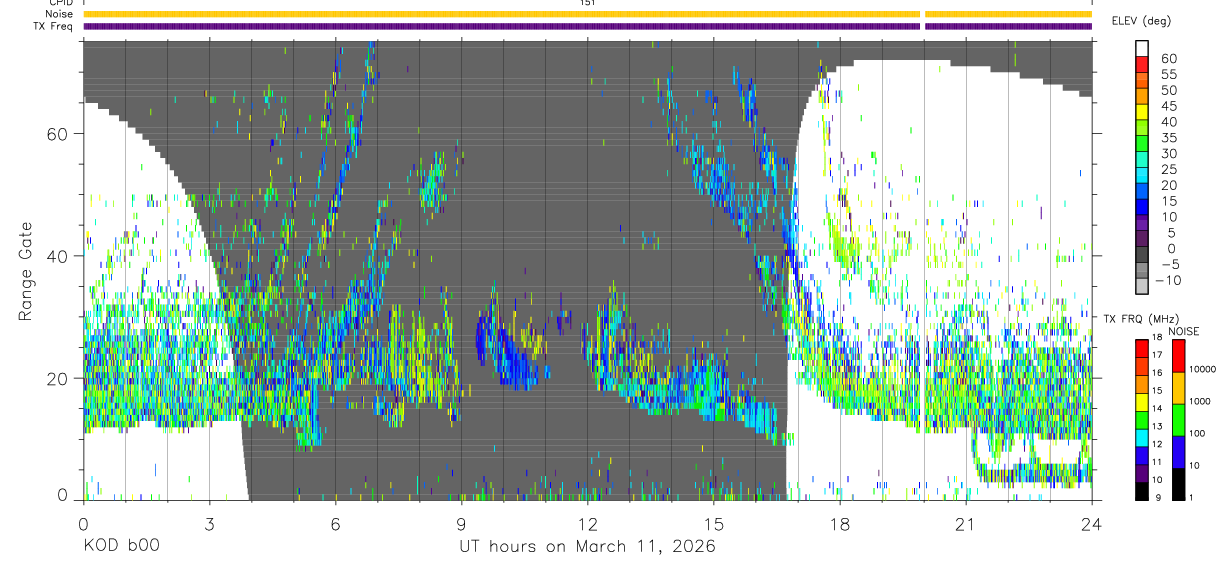Click the x-axis tick label '15'
The height and width of the screenshot is (567, 1228).
click(x=714, y=523)
